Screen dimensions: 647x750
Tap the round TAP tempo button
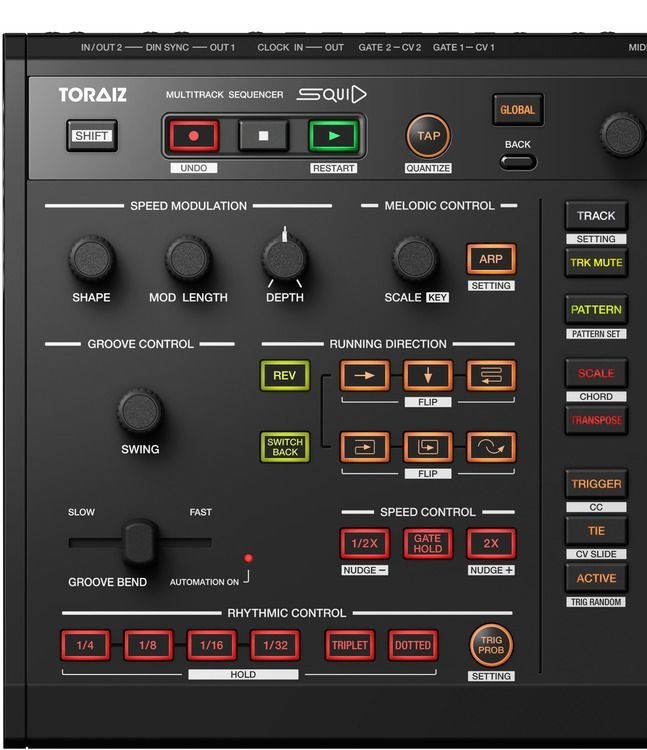[x=428, y=136]
